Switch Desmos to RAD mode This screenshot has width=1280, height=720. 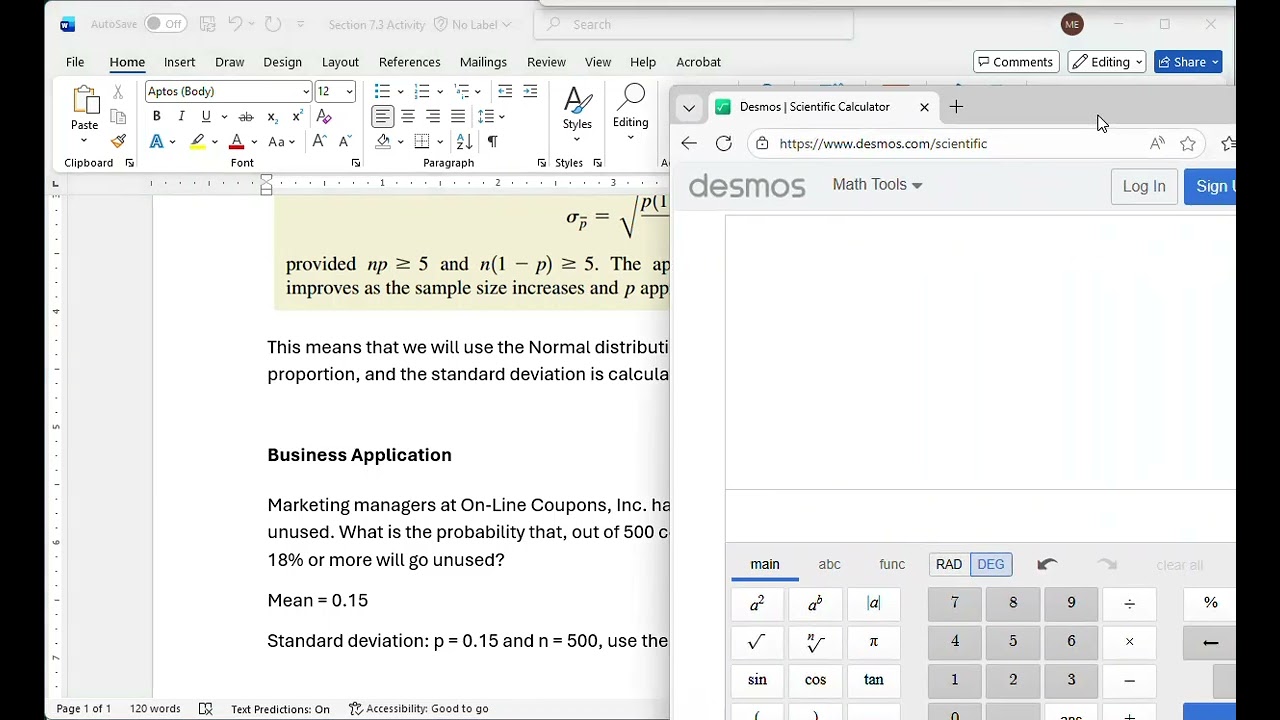coord(949,564)
